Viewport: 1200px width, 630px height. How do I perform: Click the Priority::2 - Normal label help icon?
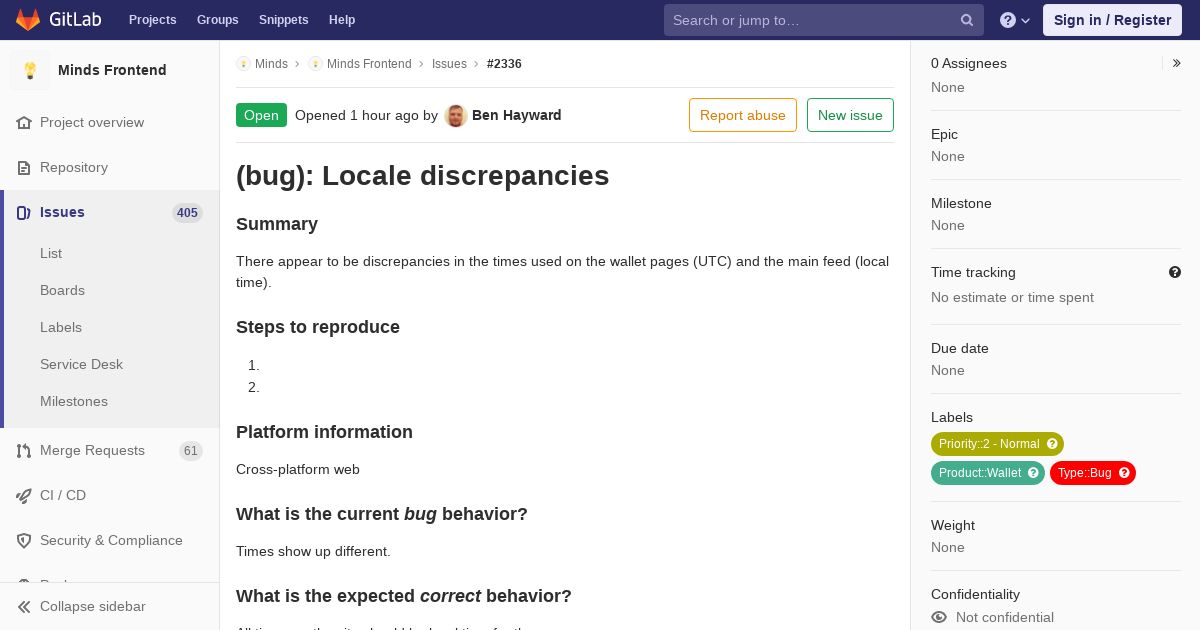1052,444
